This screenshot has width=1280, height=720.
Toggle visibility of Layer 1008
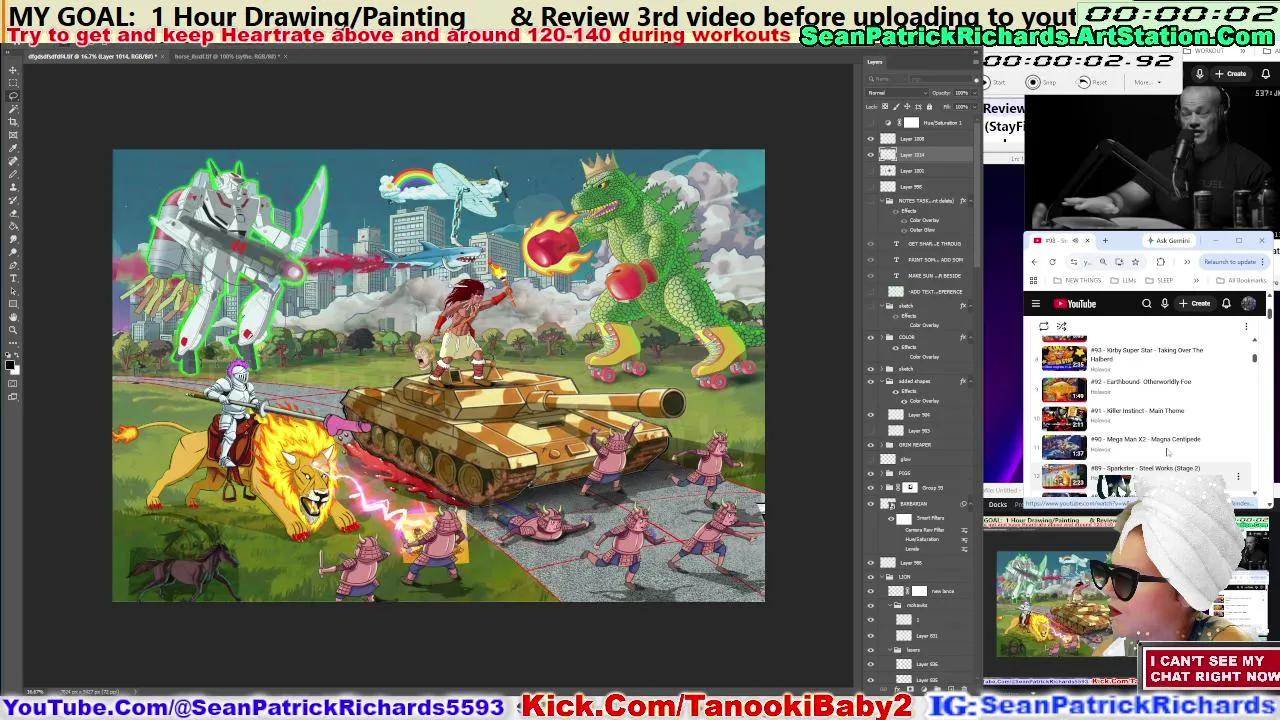(x=870, y=139)
